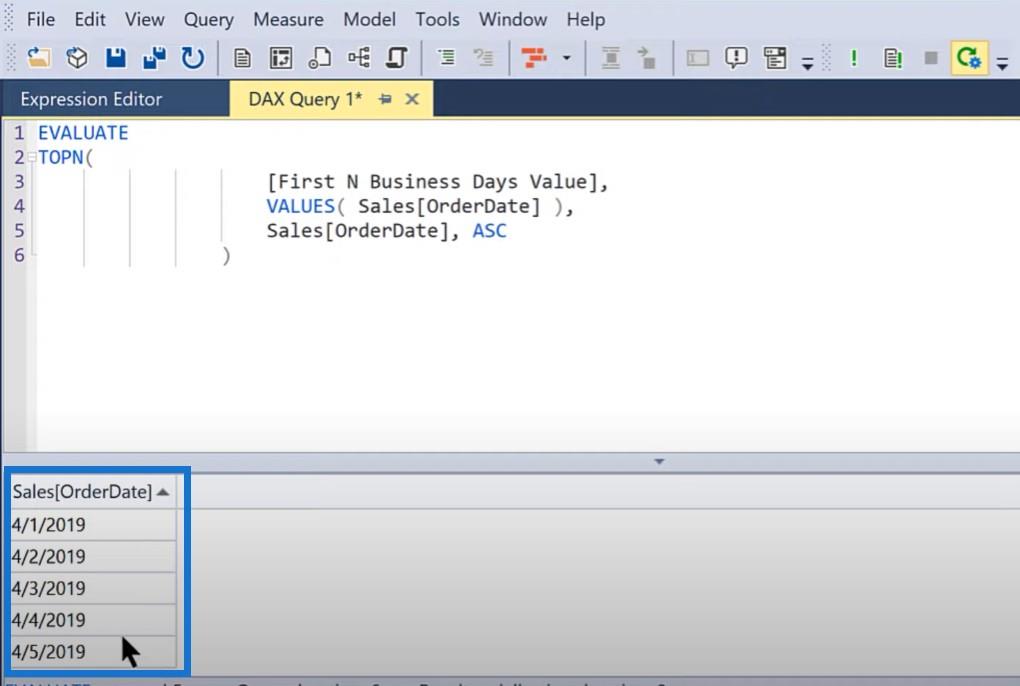This screenshot has height=686, width=1020.
Task: Toggle the highlighted auto-refresh gear icon
Action: (969, 58)
